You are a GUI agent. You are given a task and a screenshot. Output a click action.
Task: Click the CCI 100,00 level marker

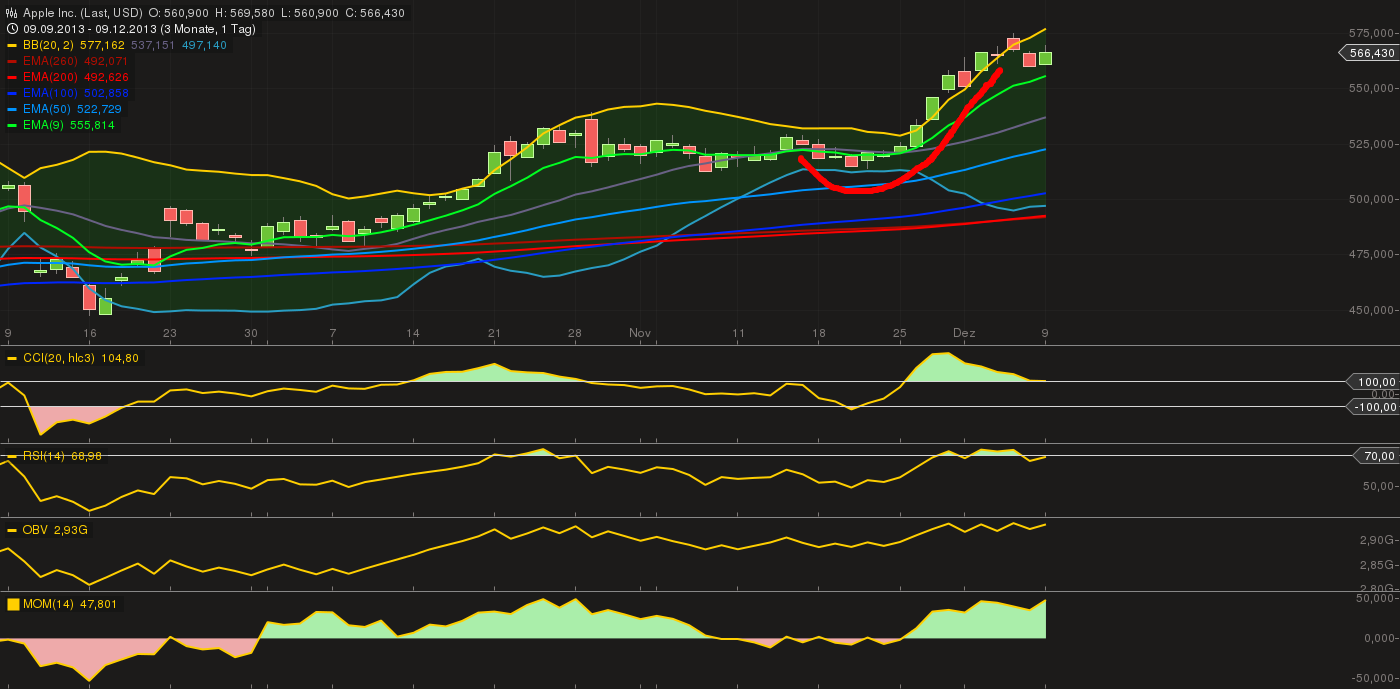pos(1372,382)
